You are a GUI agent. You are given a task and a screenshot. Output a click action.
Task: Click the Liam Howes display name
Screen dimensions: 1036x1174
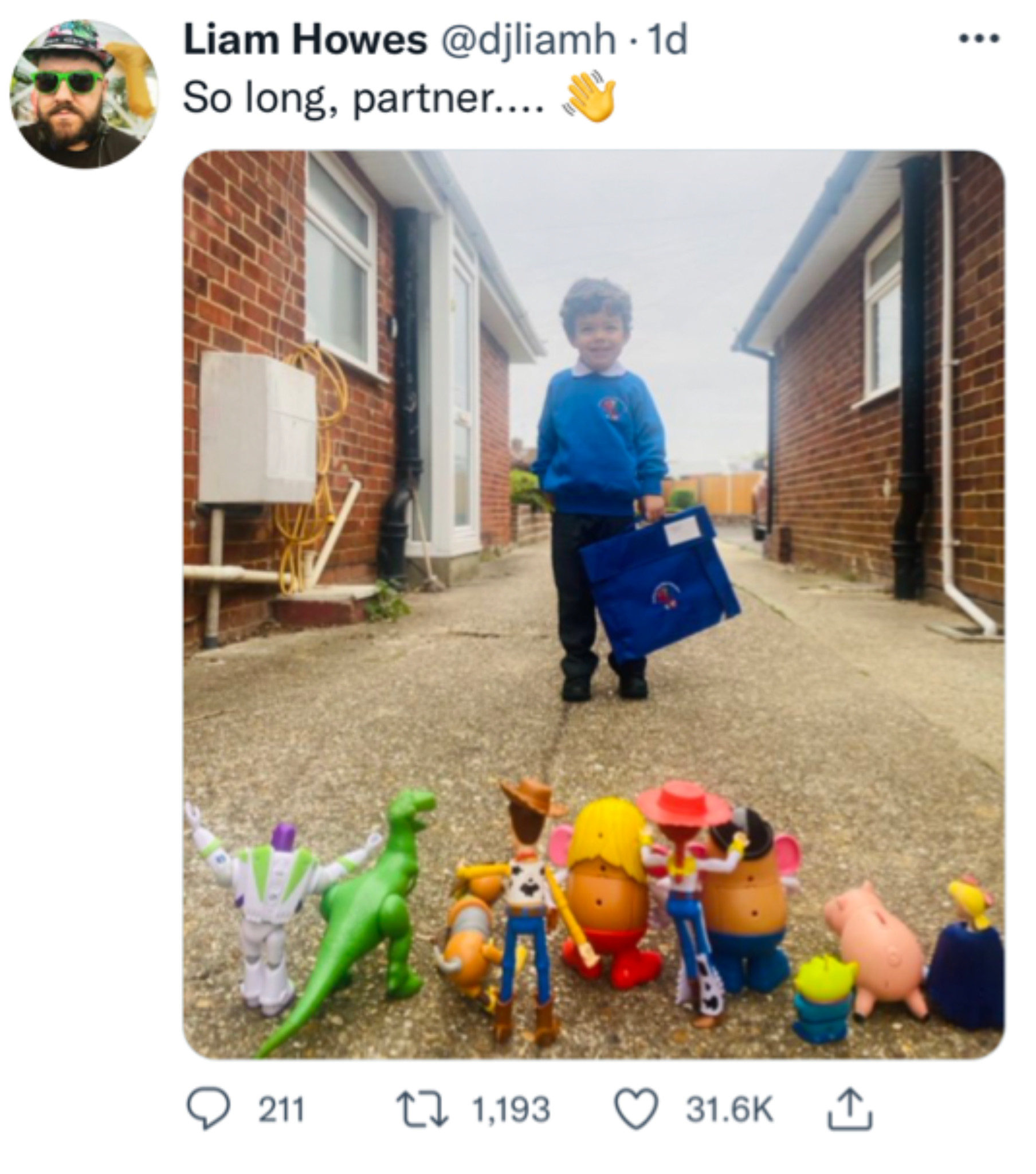click(x=305, y=40)
